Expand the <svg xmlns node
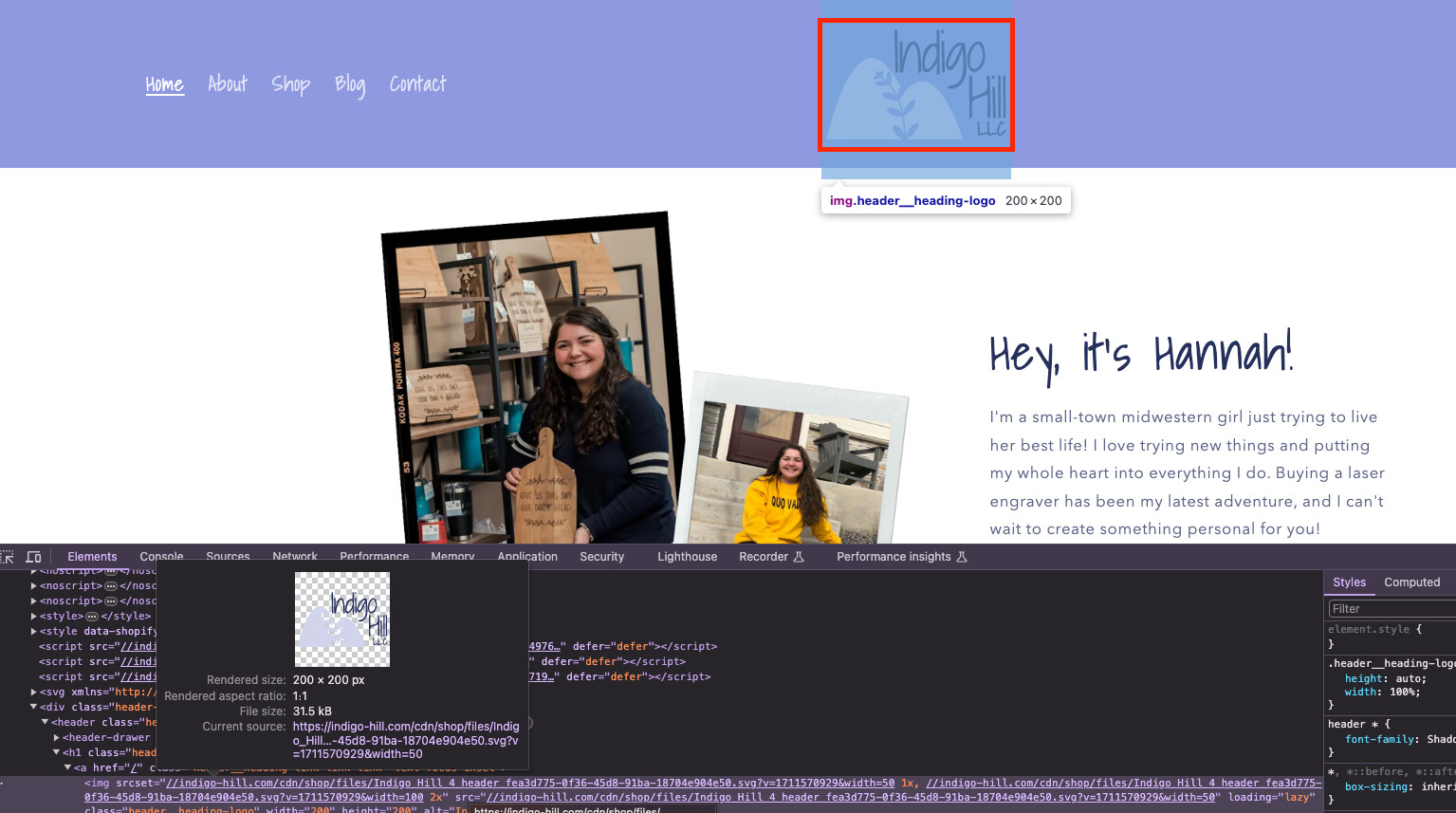This screenshot has height=813, width=1456. tap(34, 693)
